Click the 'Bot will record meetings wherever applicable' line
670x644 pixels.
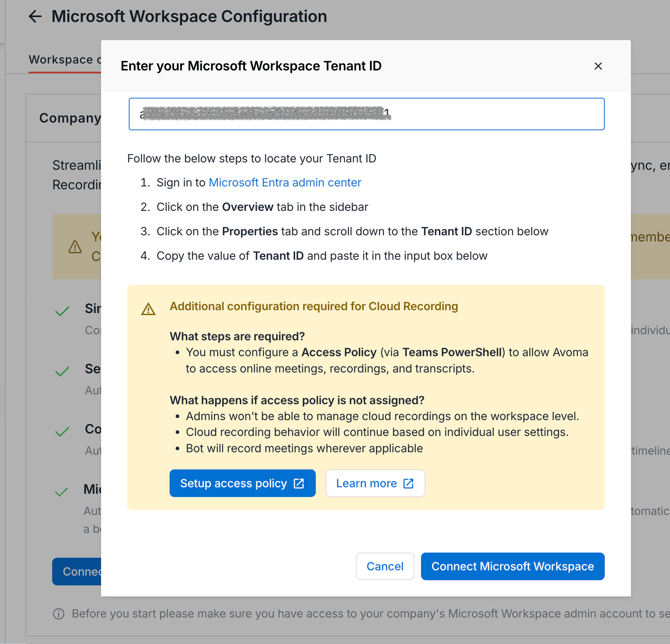click(x=304, y=448)
